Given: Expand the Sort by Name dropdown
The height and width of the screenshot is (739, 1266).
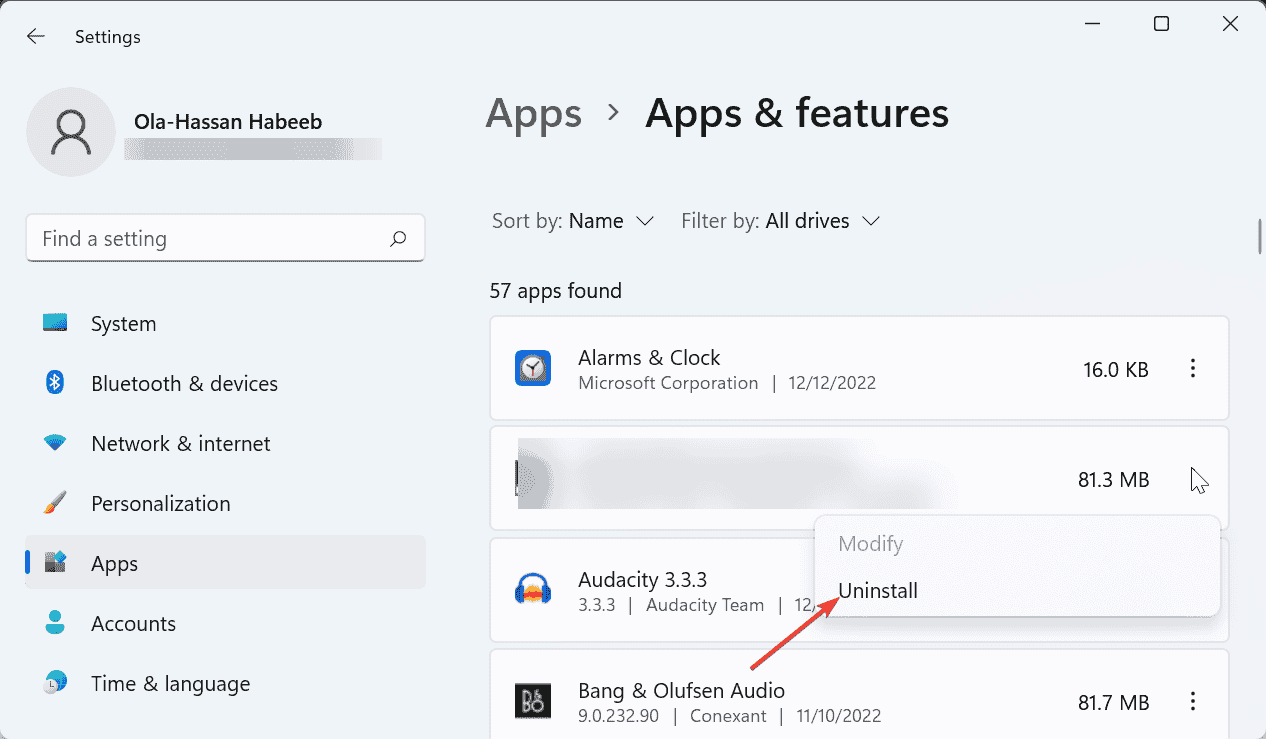Looking at the screenshot, I should pyautogui.click(x=611, y=221).
